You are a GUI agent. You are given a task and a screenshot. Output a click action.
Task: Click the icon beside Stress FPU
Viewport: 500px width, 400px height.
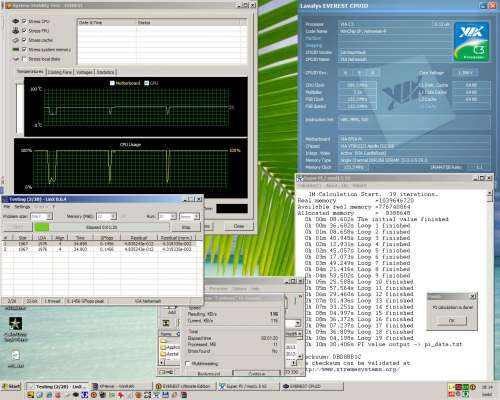[x=16, y=30]
